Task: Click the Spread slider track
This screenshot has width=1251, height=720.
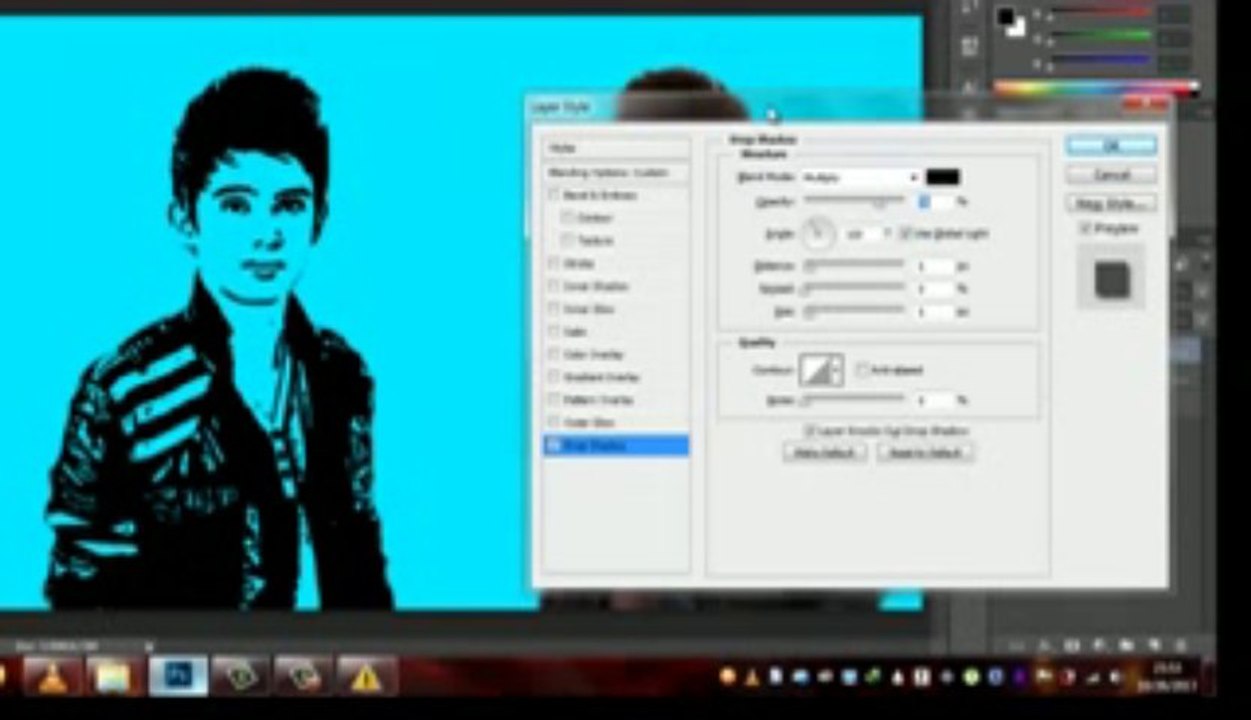Action: coord(855,288)
